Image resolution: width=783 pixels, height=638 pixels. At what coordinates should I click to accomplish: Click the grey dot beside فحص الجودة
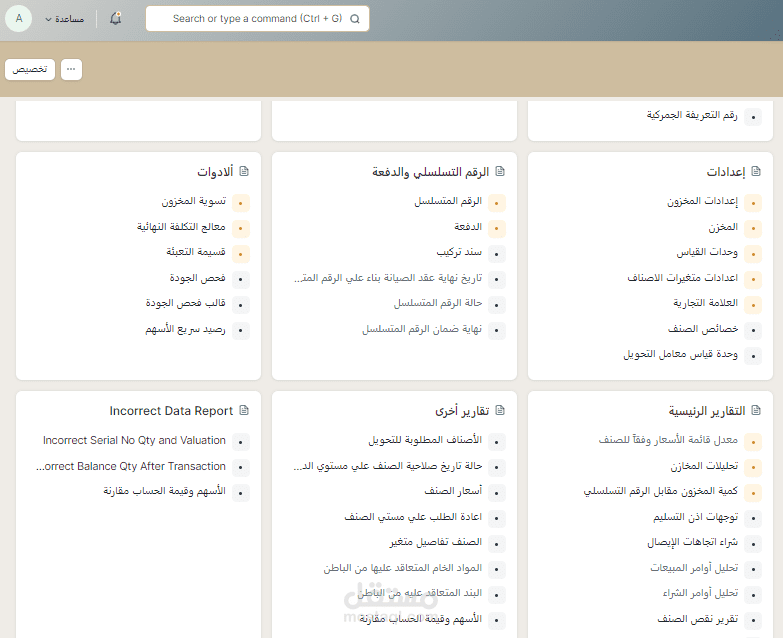coord(241,279)
